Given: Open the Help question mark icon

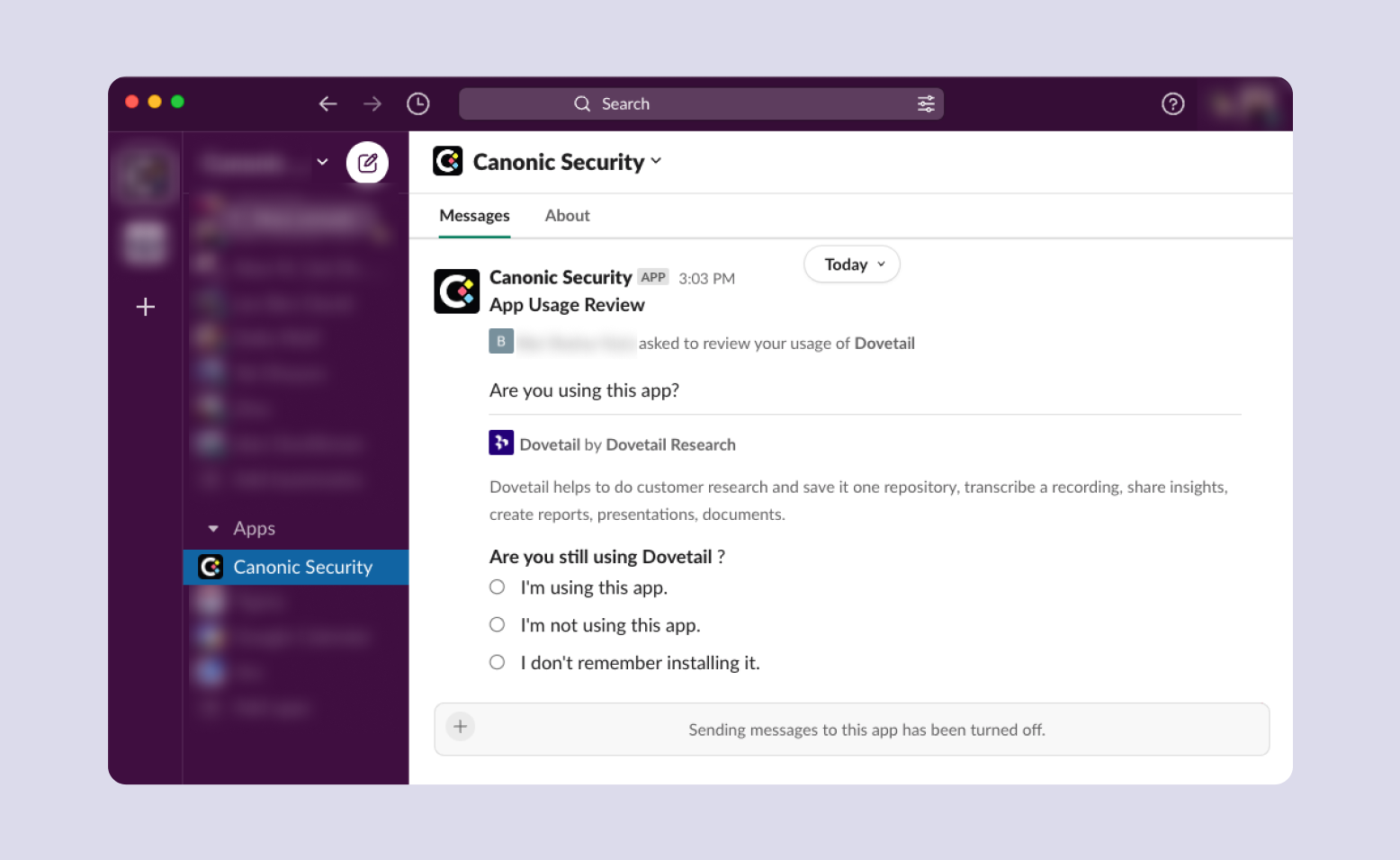Looking at the screenshot, I should point(1172,103).
